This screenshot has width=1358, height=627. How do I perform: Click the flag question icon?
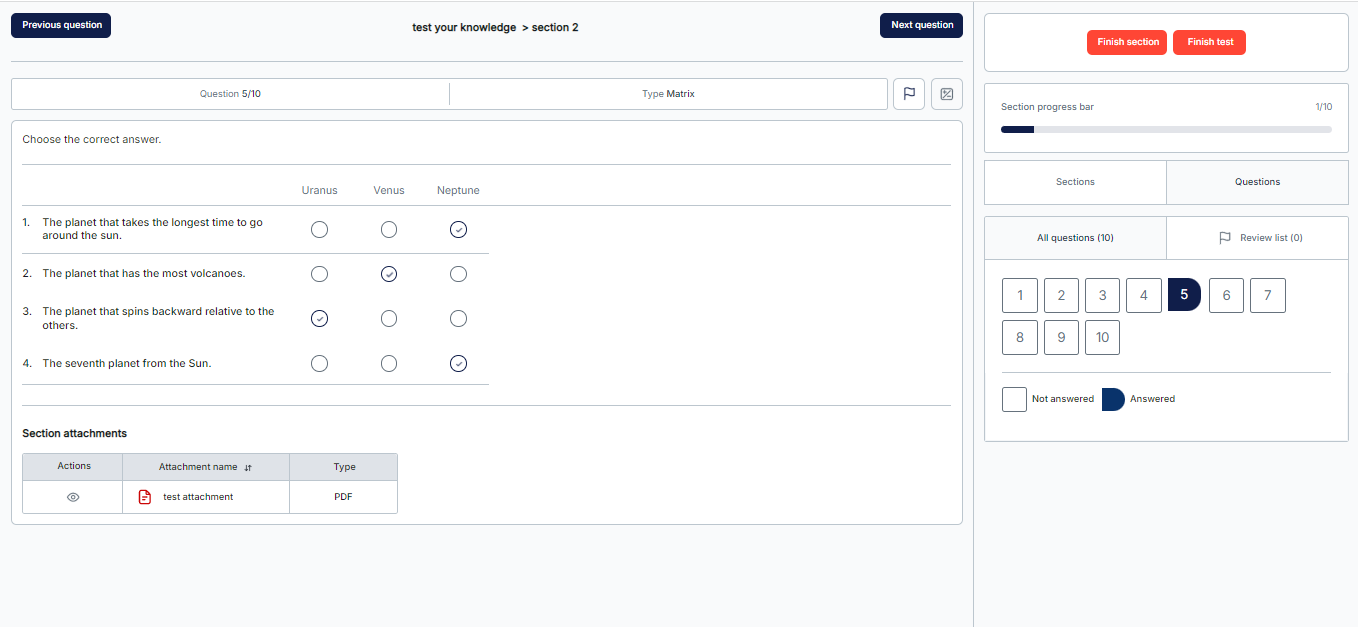pos(908,94)
